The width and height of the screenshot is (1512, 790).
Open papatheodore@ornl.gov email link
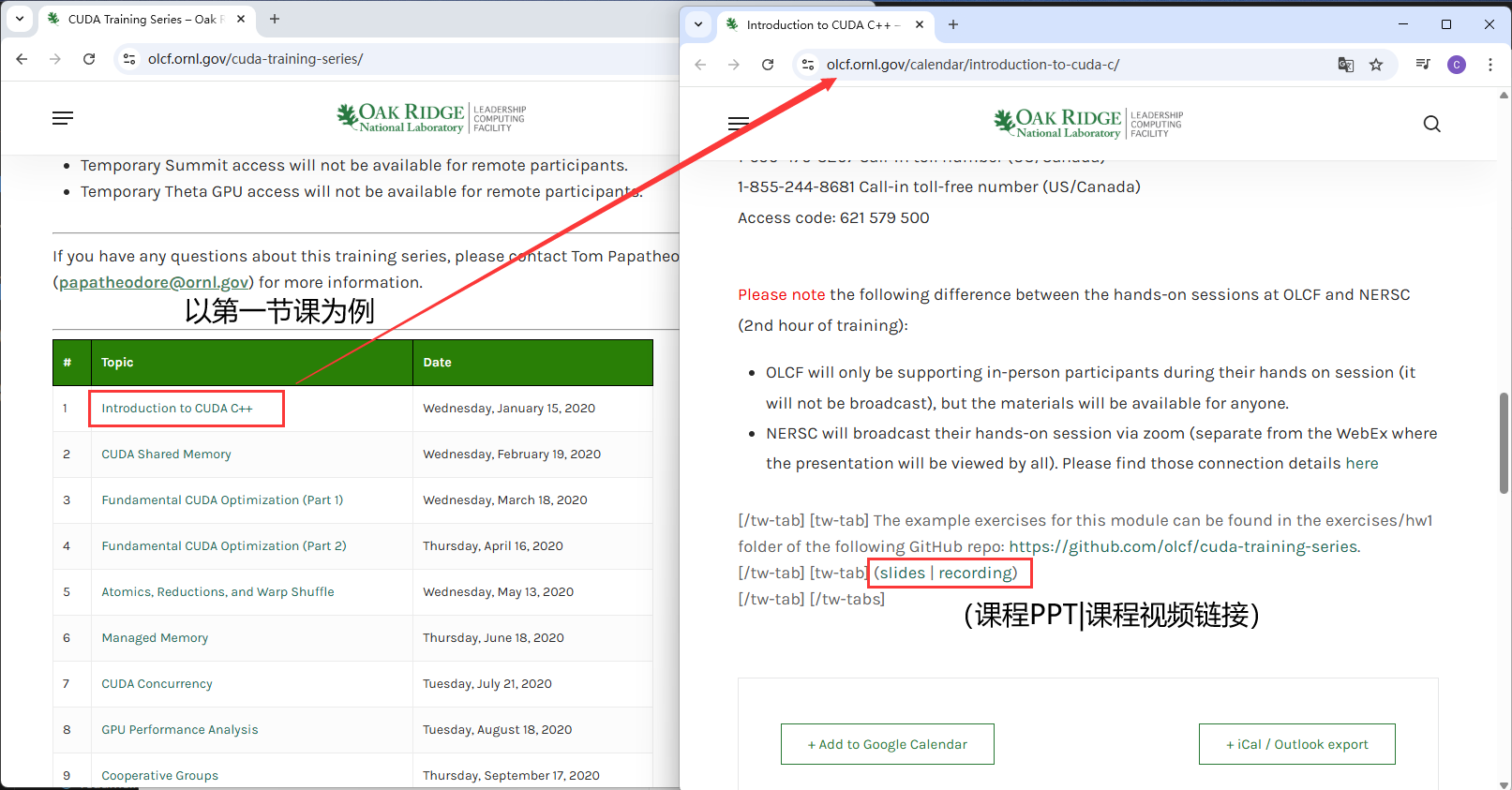click(x=154, y=282)
